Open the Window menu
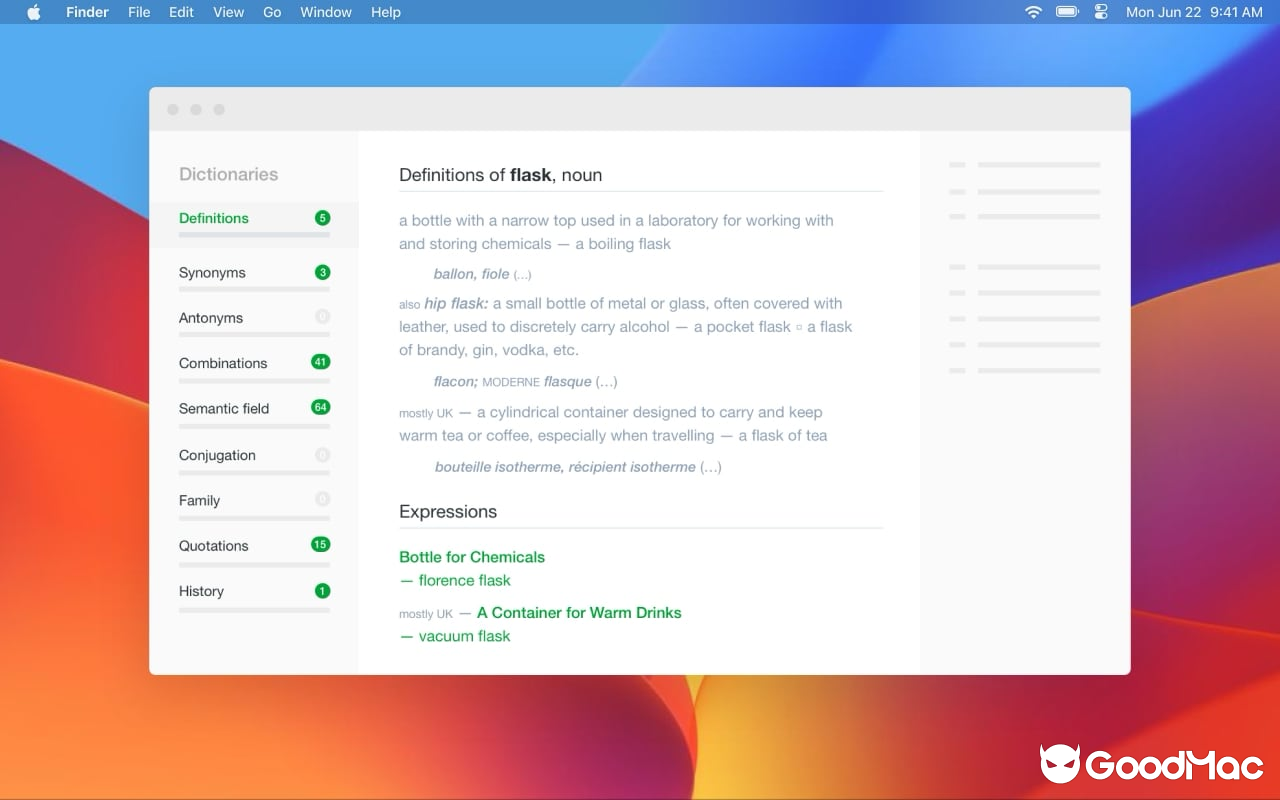1280x800 pixels. pyautogui.click(x=326, y=12)
